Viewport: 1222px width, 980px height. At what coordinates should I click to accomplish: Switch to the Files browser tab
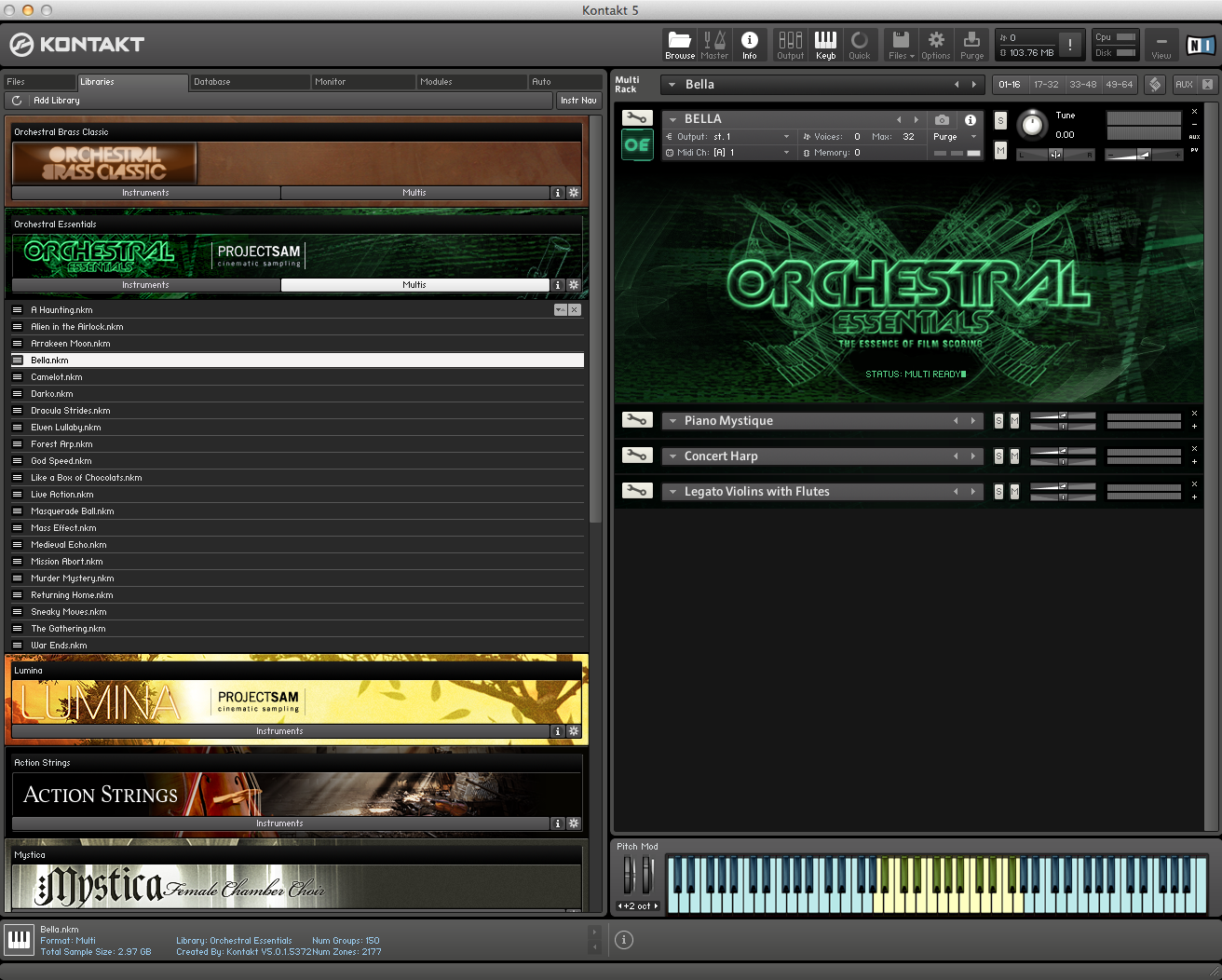(39, 82)
